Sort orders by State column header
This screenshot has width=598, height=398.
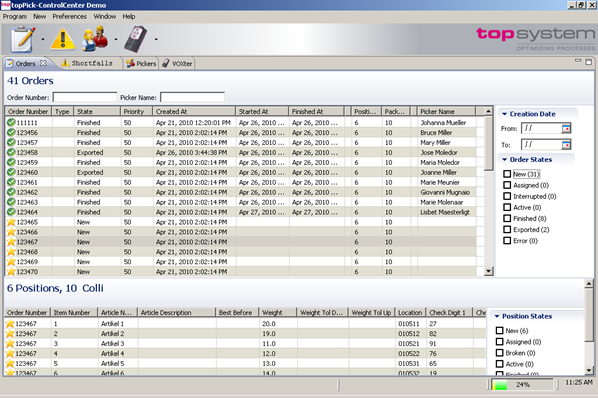(x=97, y=111)
